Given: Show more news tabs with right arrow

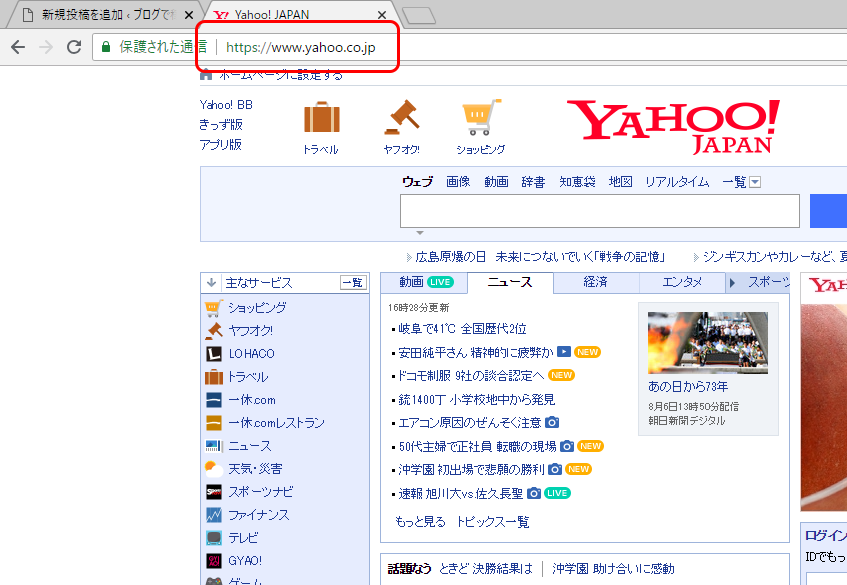Looking at the screenshot, I should pyautogui.click(x=732, y=283).
